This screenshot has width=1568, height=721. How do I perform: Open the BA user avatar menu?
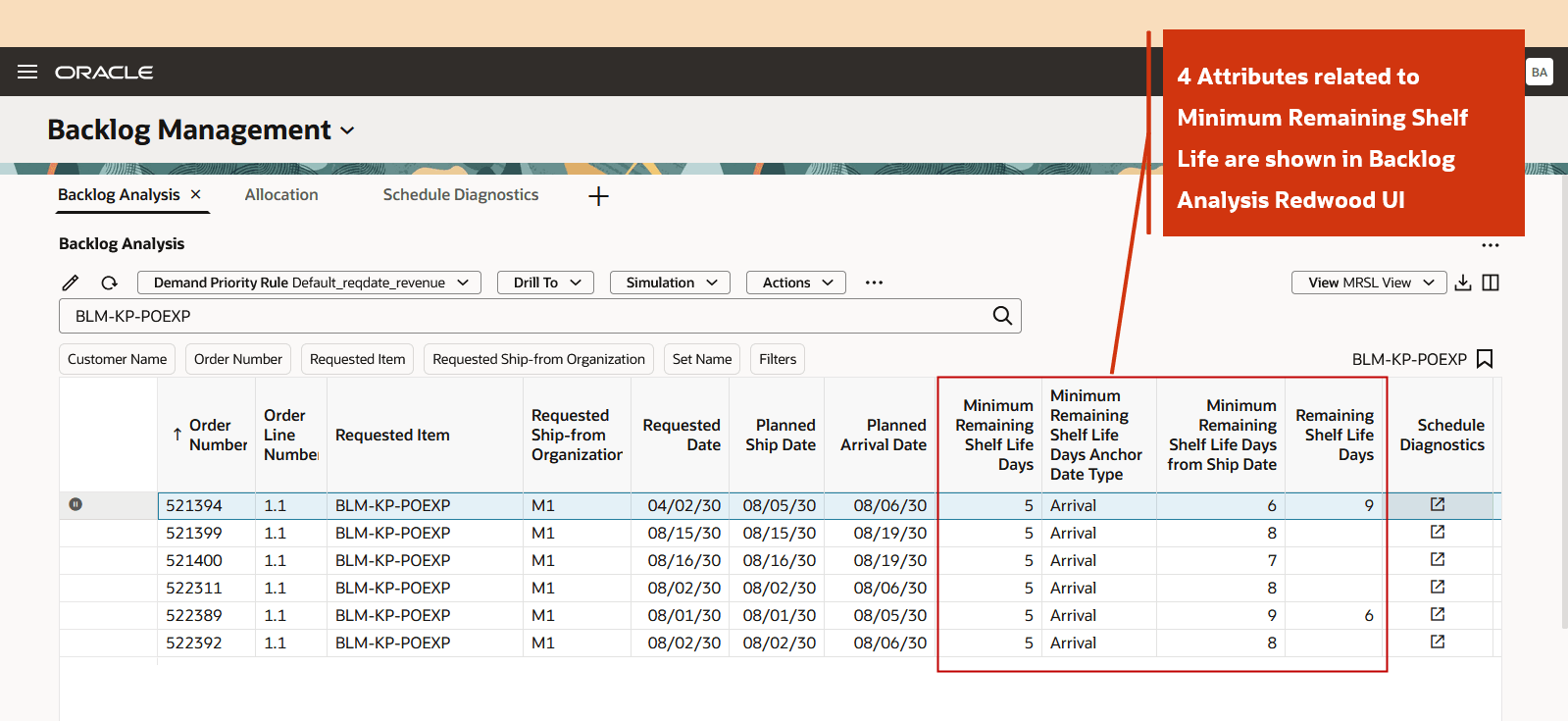1540,72
